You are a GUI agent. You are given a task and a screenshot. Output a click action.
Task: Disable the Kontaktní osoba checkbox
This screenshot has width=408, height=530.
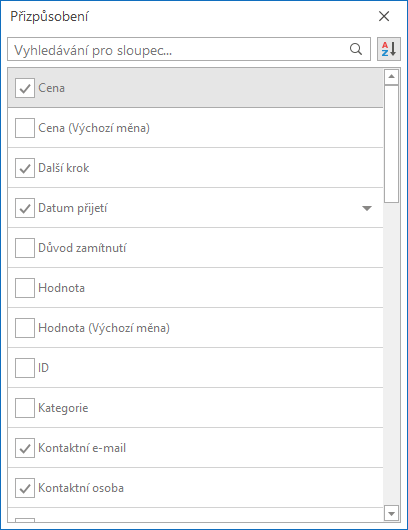[25, 488]
